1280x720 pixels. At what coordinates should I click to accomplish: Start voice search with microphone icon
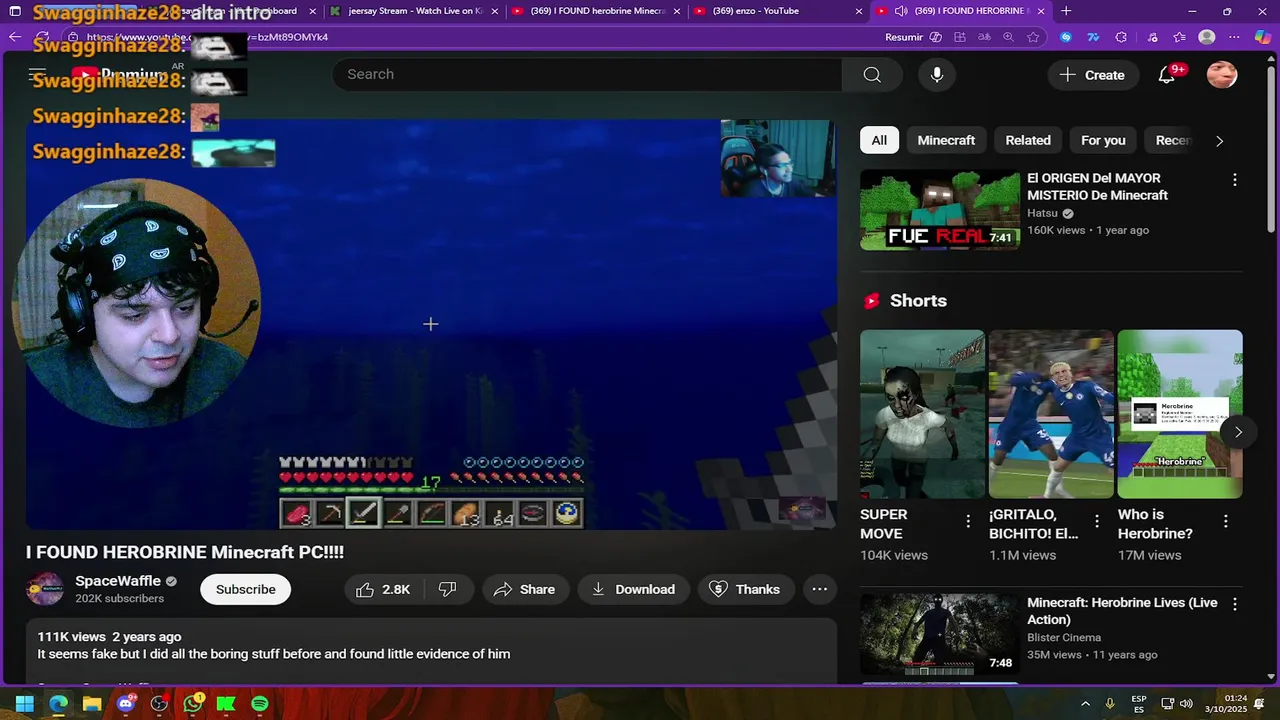coord(937,75)
